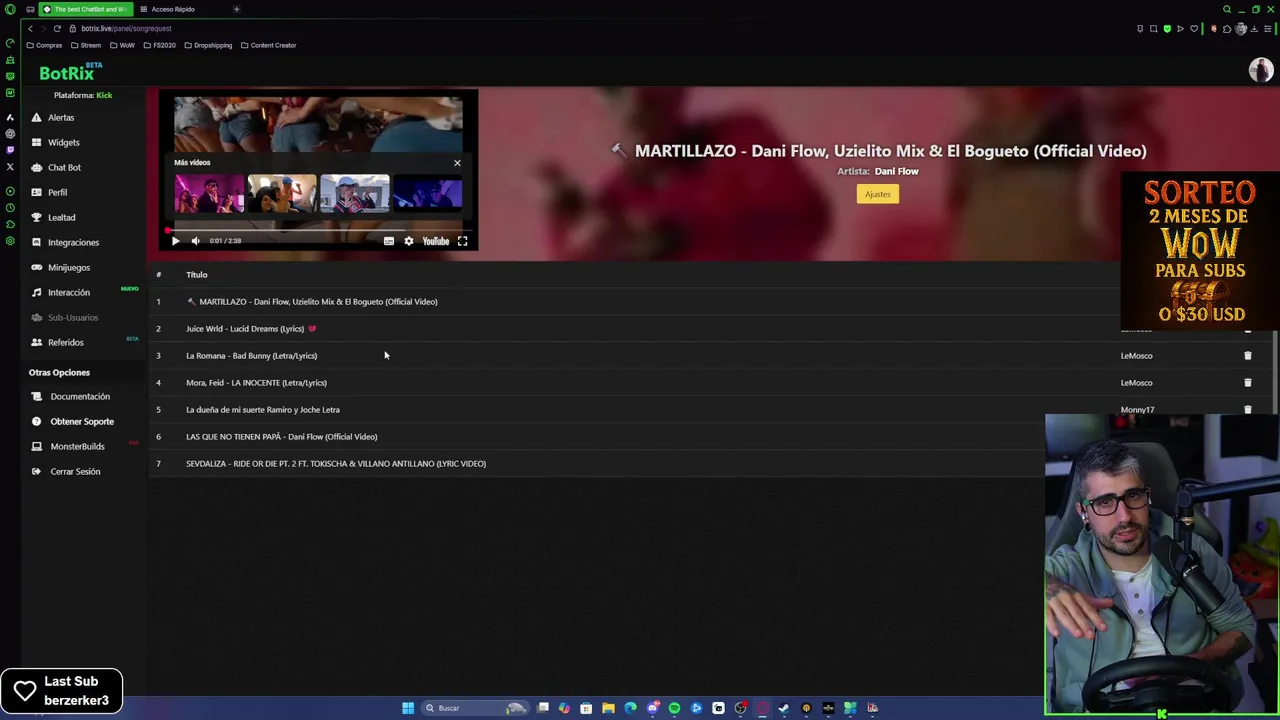Click the browser snapshot icon
Image resolution: width=1280 pixels, height=720 pixels.
point(1153,28)
